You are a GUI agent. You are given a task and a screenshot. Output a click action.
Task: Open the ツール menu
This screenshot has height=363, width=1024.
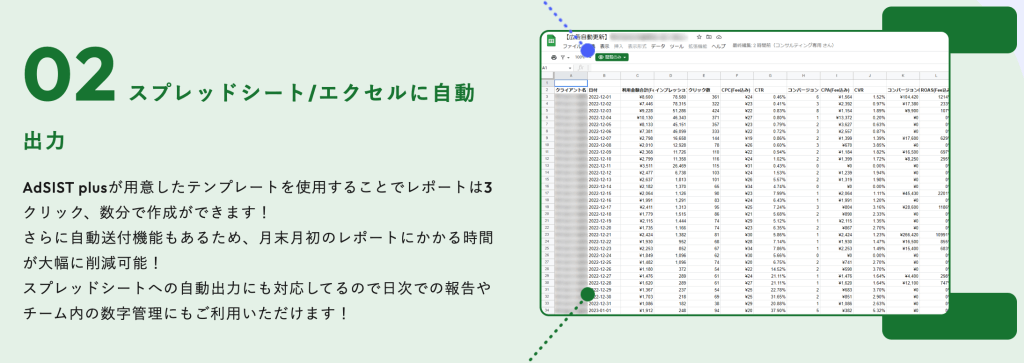677,46
